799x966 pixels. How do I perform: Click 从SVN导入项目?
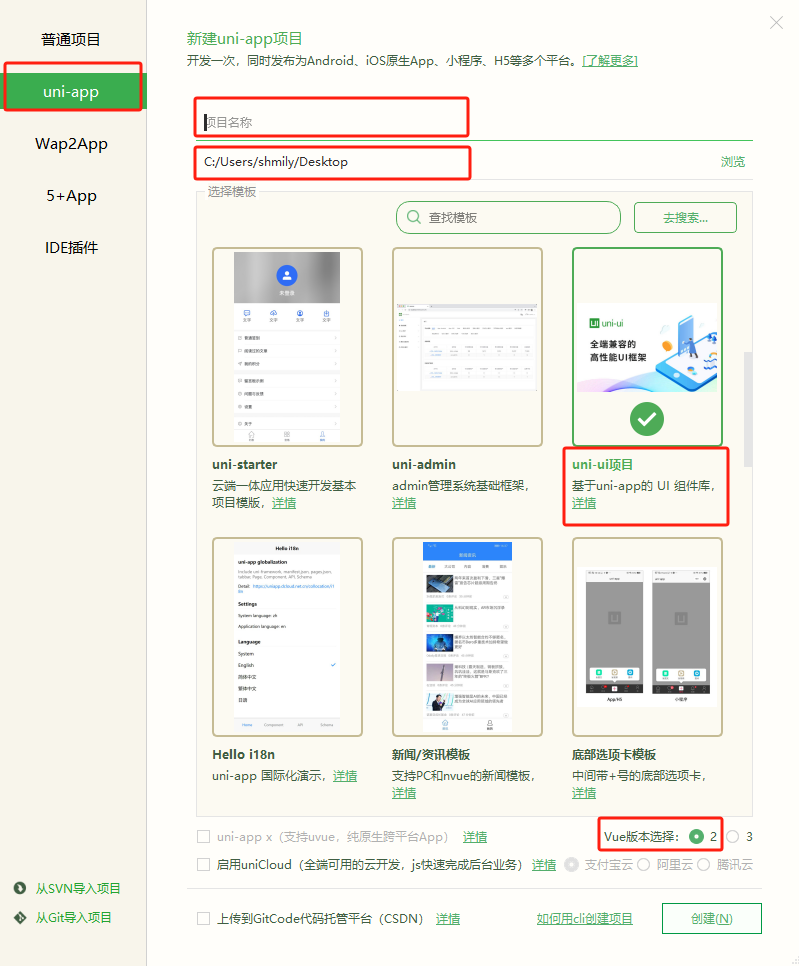click(78, 888)
